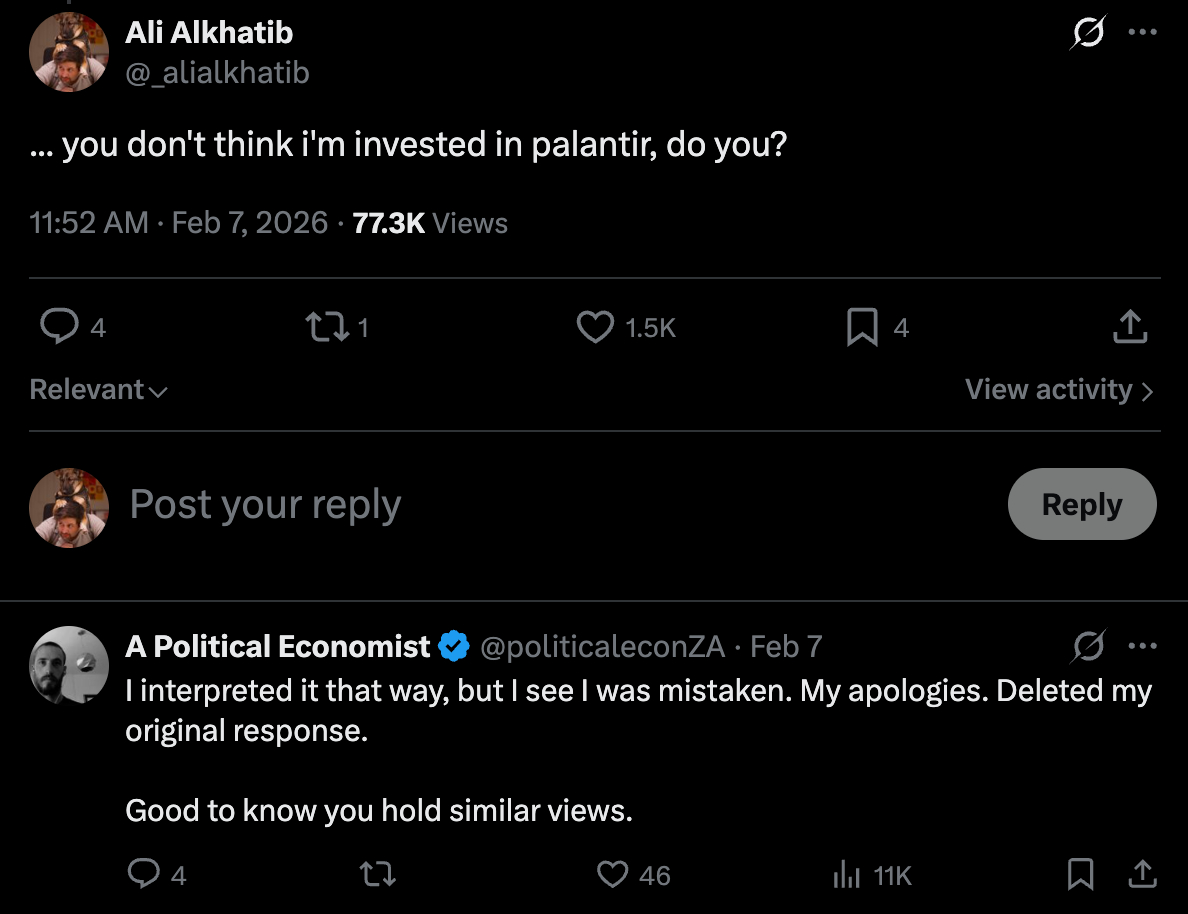Click the Grok icon on Ali Alkhatib's post
Image resolution: width=1188 pixels, height=914 pixels.
[1088, 34]
